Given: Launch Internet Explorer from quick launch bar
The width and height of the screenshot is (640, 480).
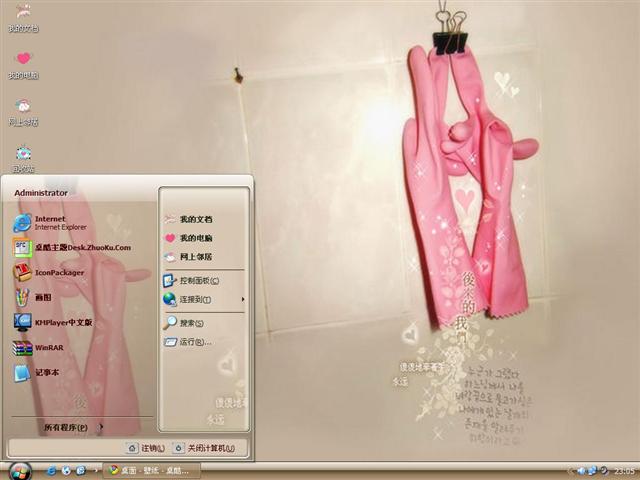Looking at the screenshot, I should click(51, 471).
